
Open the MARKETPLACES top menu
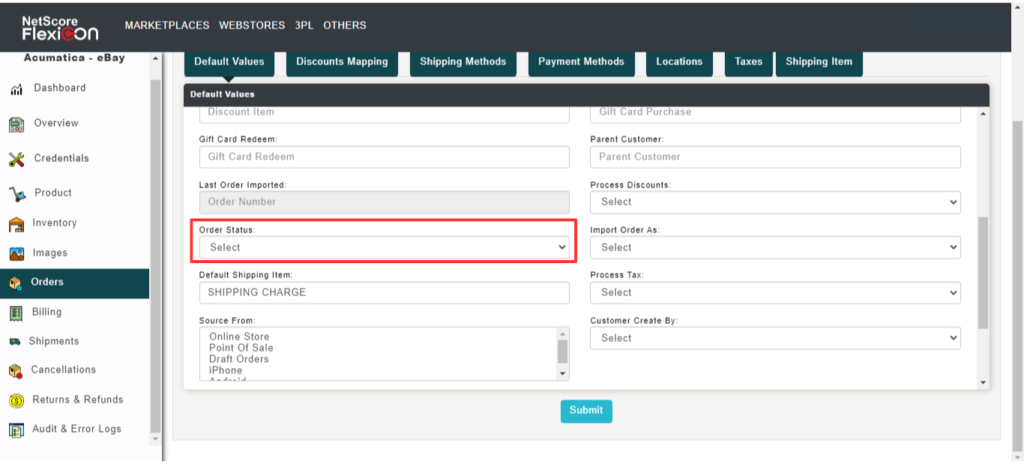(x=166, y=25)
